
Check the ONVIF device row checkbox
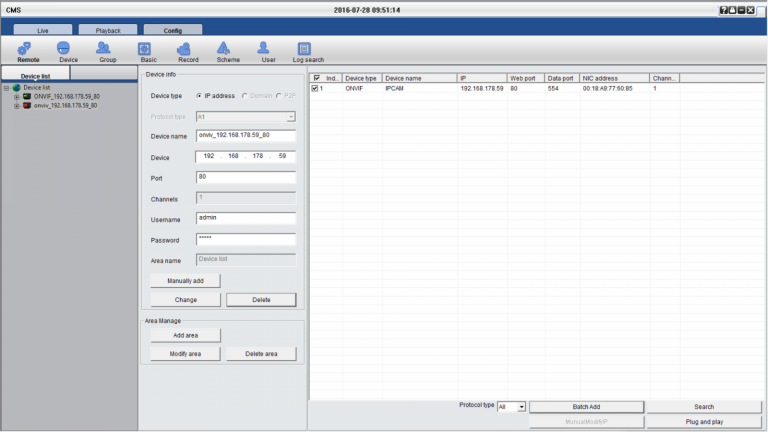[x=315, y=89]
